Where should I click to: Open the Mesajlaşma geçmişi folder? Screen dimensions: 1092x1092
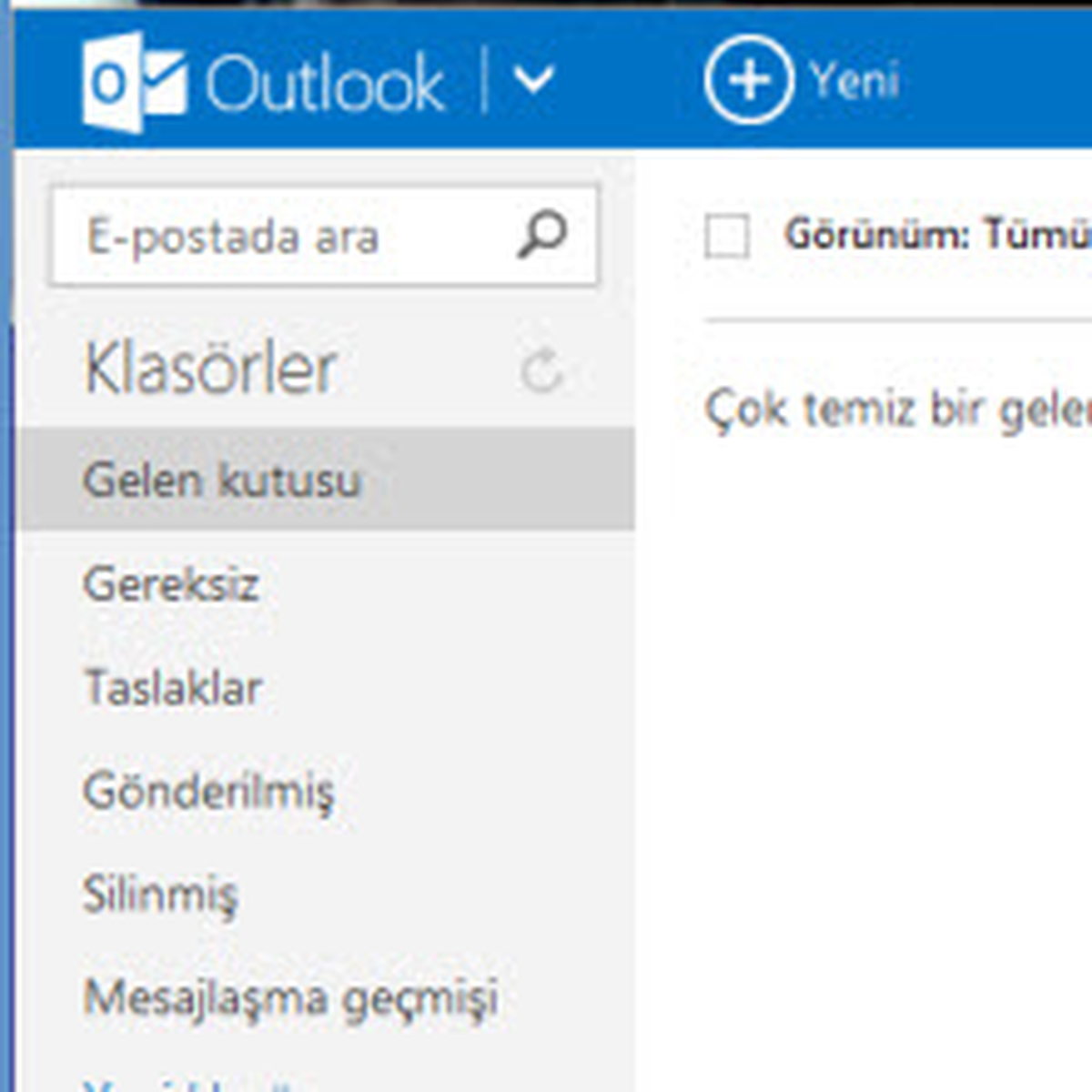[x=290, y=998]
